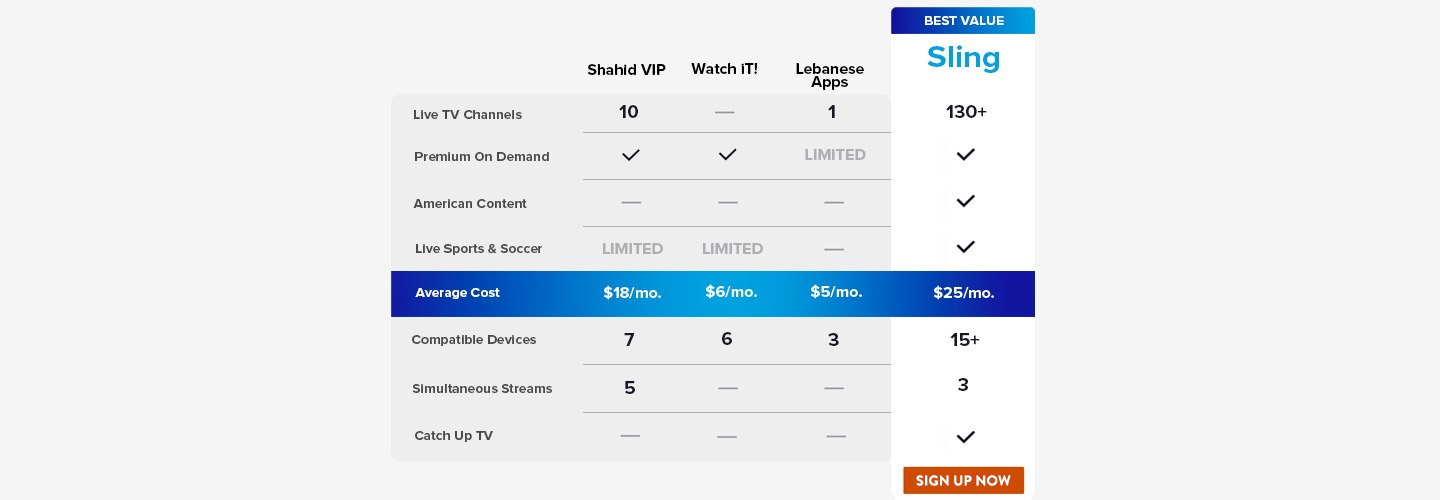This screenshot has width=1440, height=500.
Task: Click the Average Cost row label
Action: coord(457,293)
